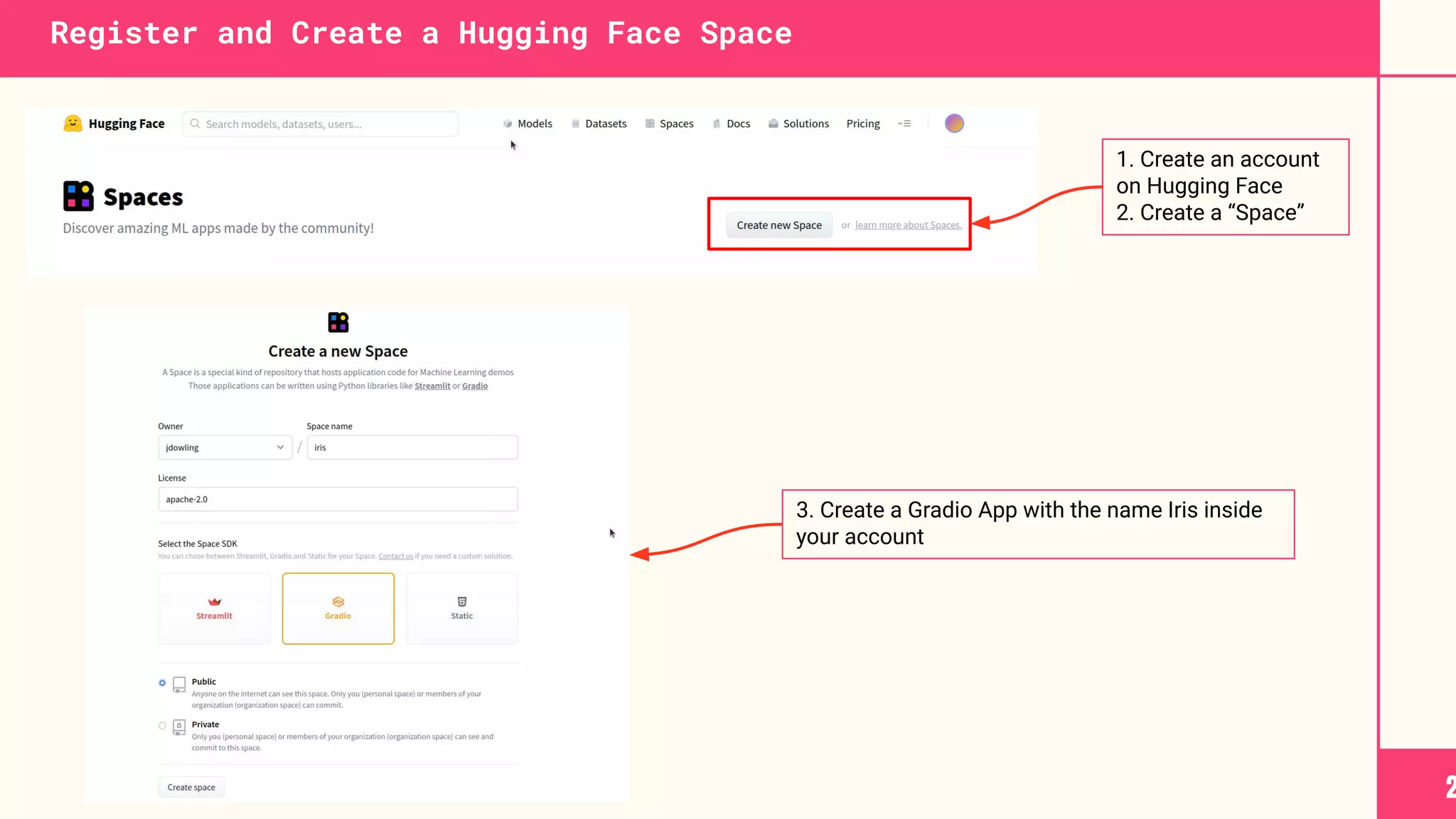Click the Owner field label
Image resolution: width=1456 pixels, height=819 pixels.
(x=171, y=427)
